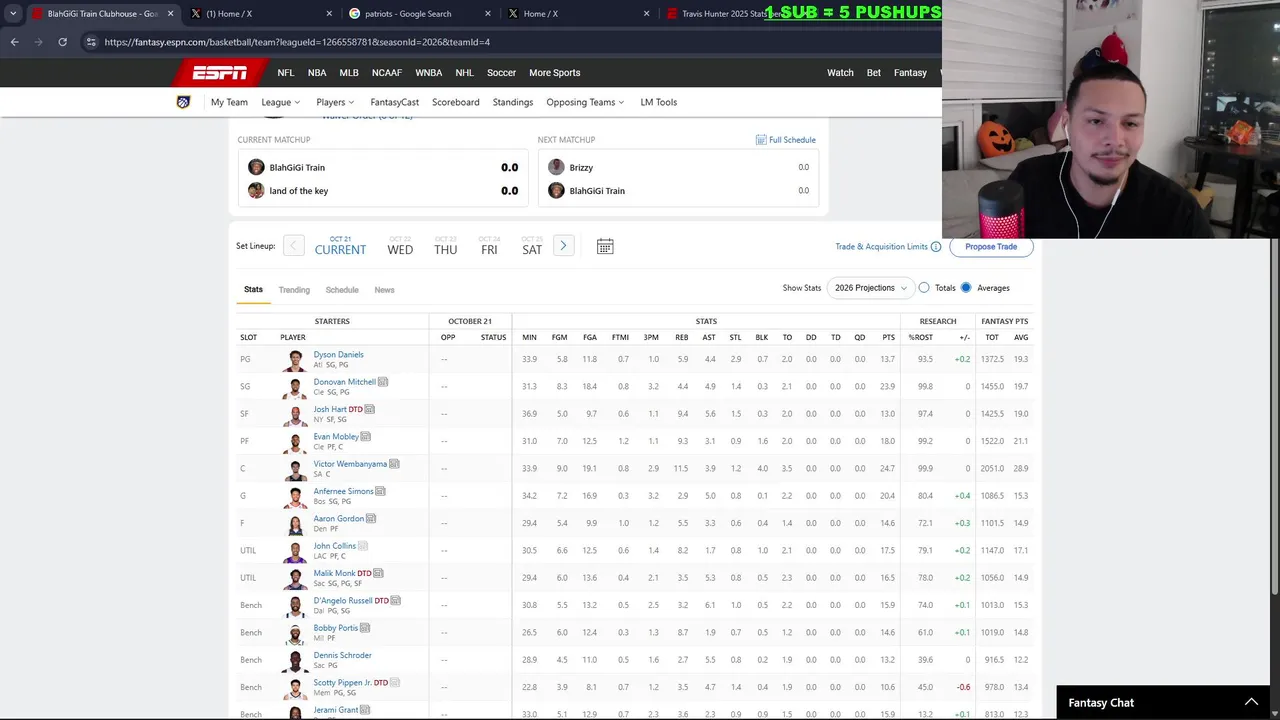Open the NFL menu item
1280x720 pixels.
point(286,73)
